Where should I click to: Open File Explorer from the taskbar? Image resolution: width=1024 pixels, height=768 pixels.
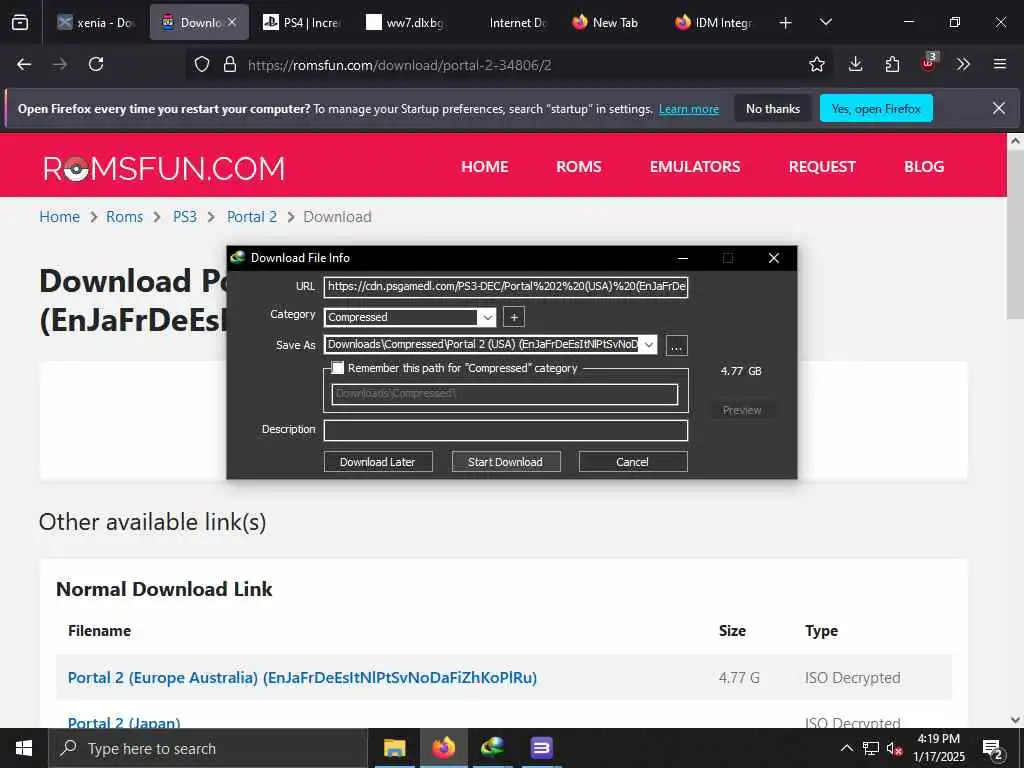pos(394,748)
